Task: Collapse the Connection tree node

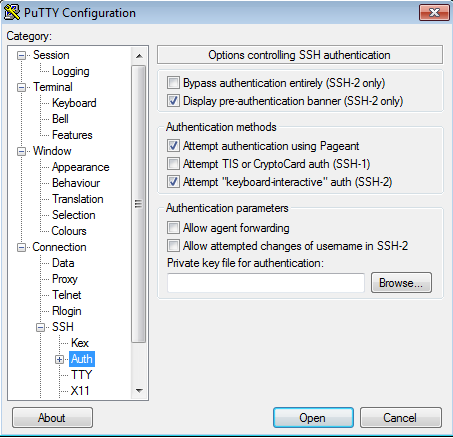Action: (x=21, y=247)
